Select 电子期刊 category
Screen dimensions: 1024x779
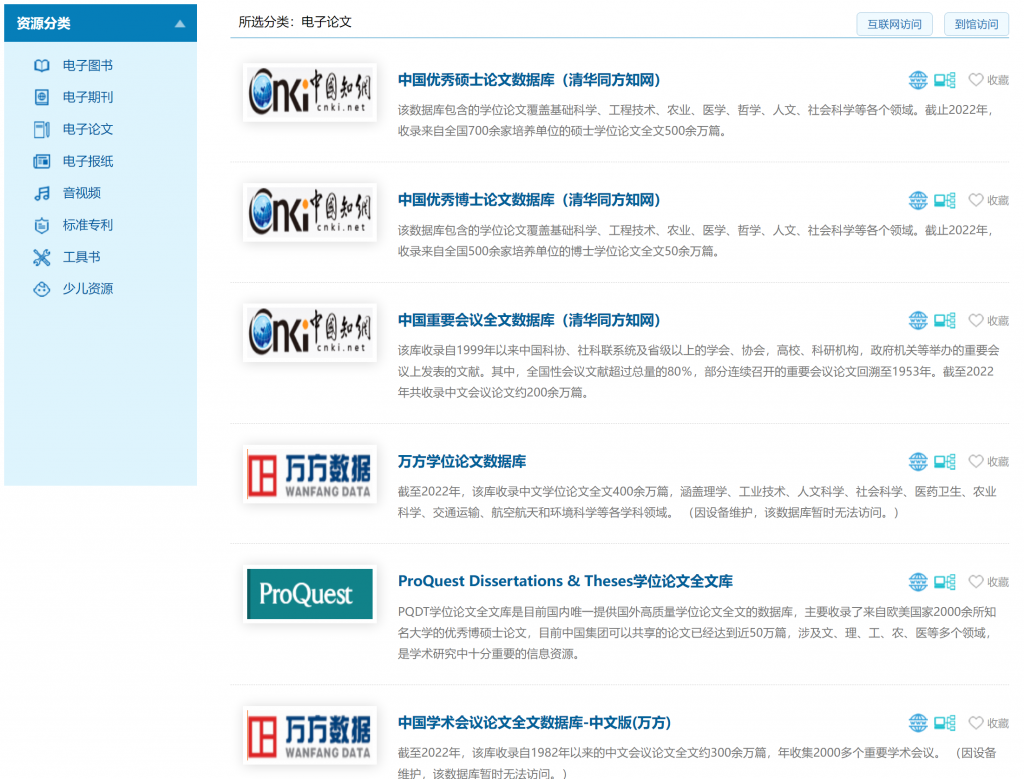(88, 97)
